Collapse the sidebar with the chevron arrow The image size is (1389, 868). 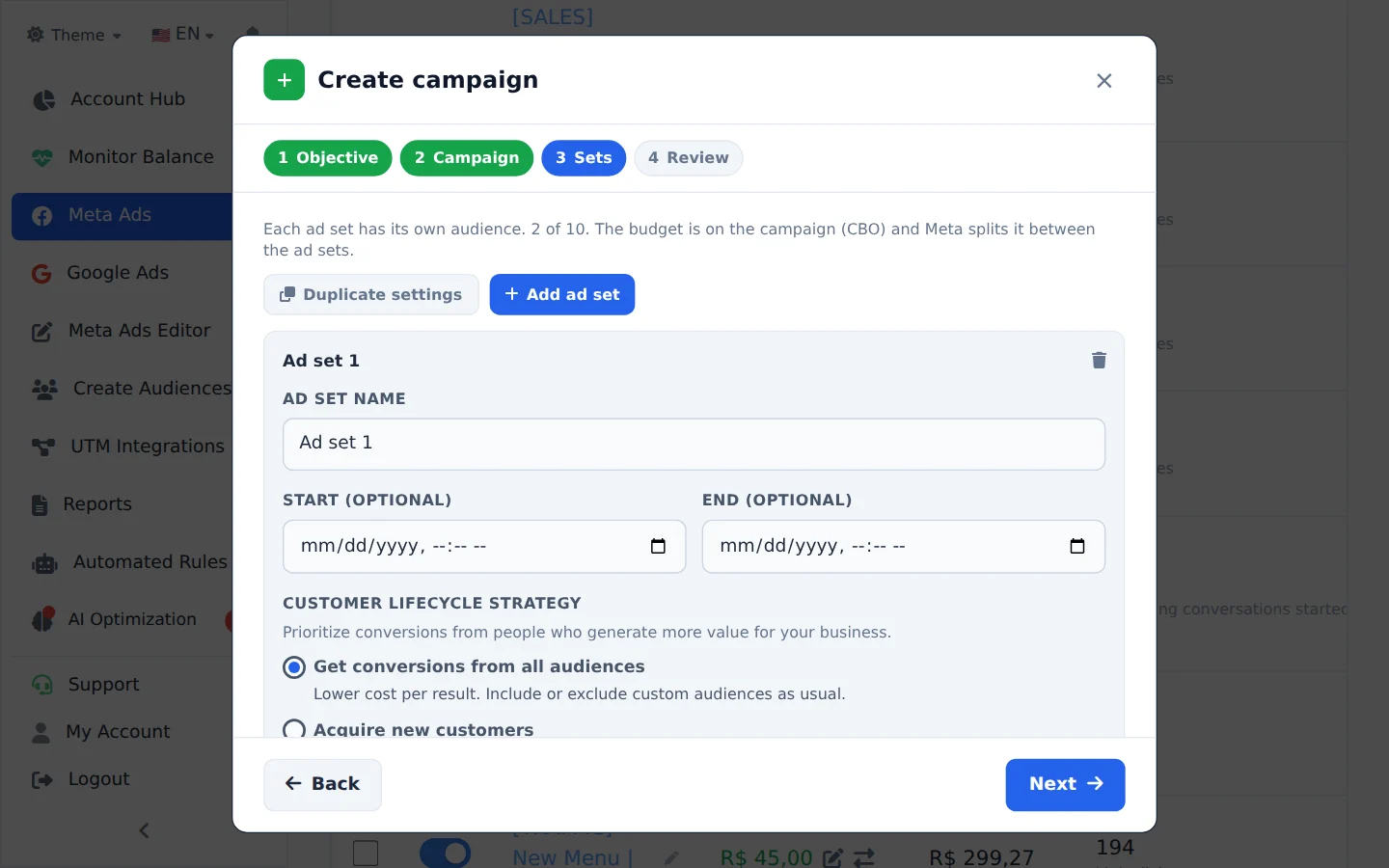(x=145, y=830)
